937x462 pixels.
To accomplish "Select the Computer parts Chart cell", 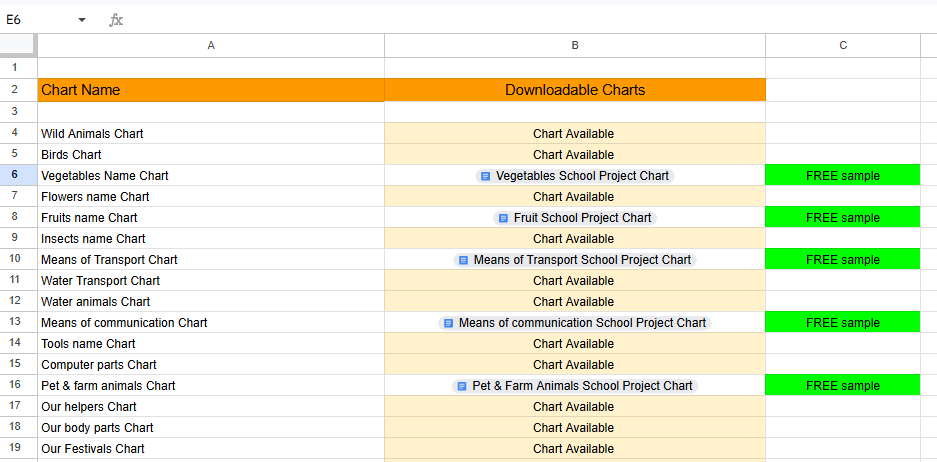I will tap(211, 365).
